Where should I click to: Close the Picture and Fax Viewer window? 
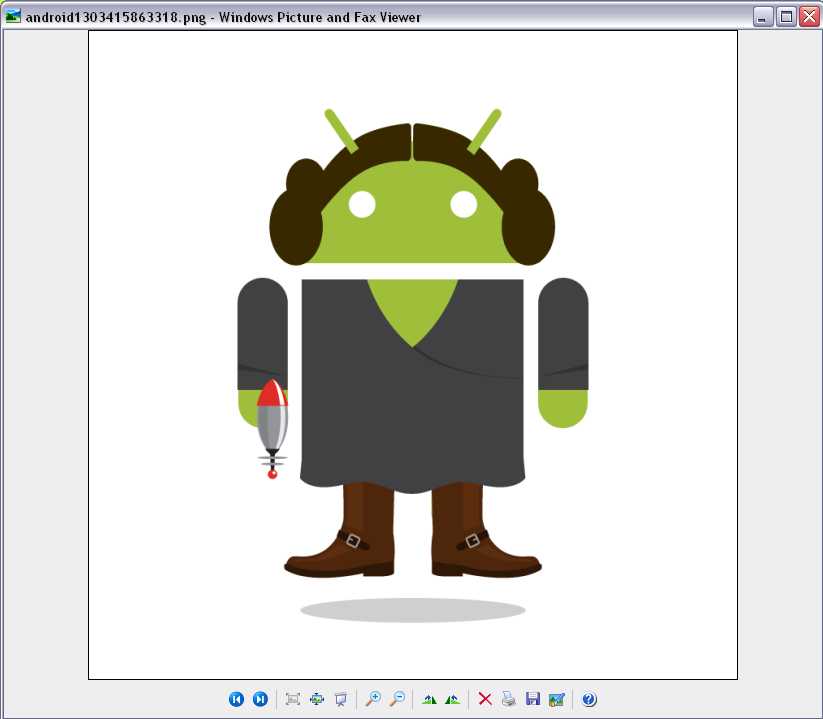click(809, 17)
